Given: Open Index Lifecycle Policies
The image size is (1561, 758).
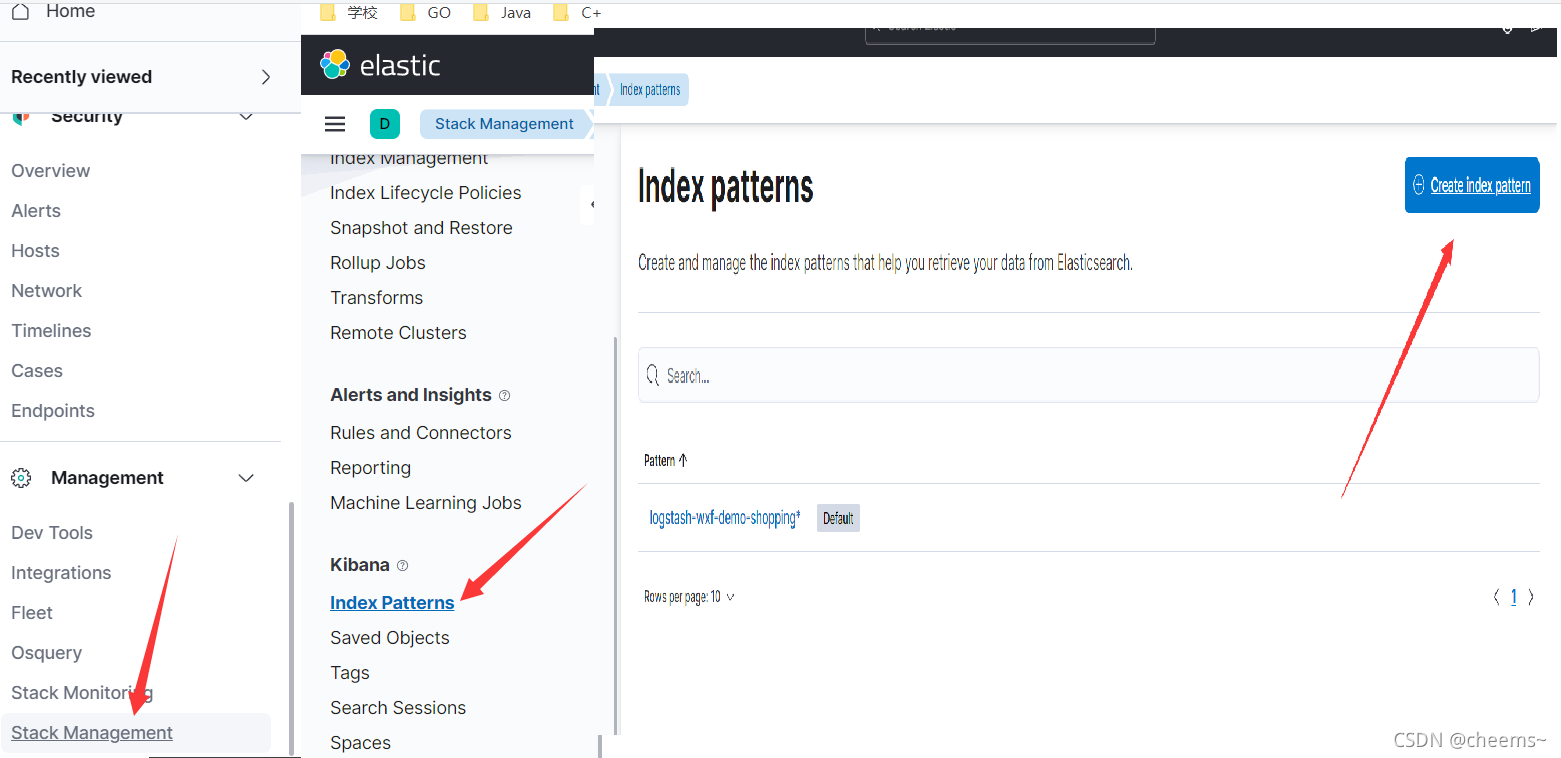Looking at the screenshot, I should tap(426, 193).
